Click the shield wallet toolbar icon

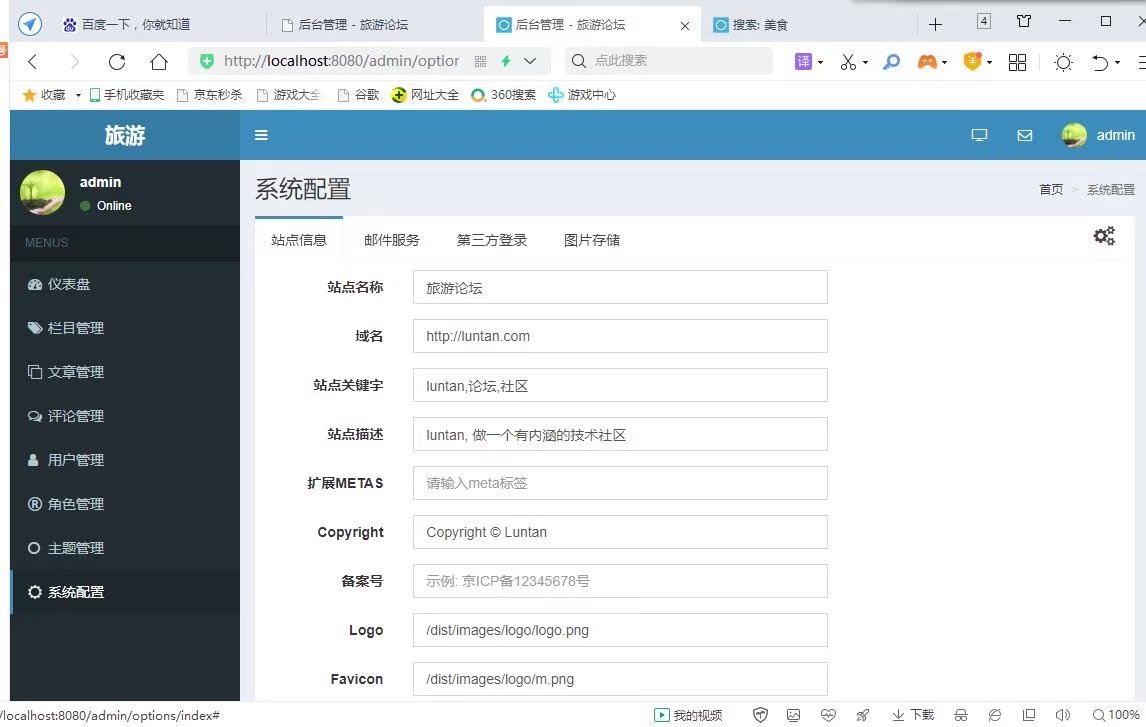972,61
